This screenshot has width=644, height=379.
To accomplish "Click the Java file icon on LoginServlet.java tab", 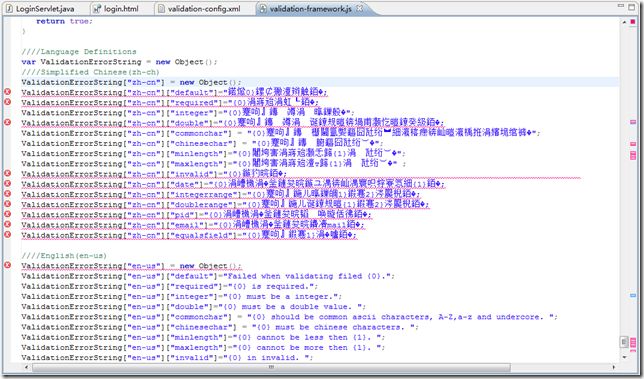I will [9, 8].
